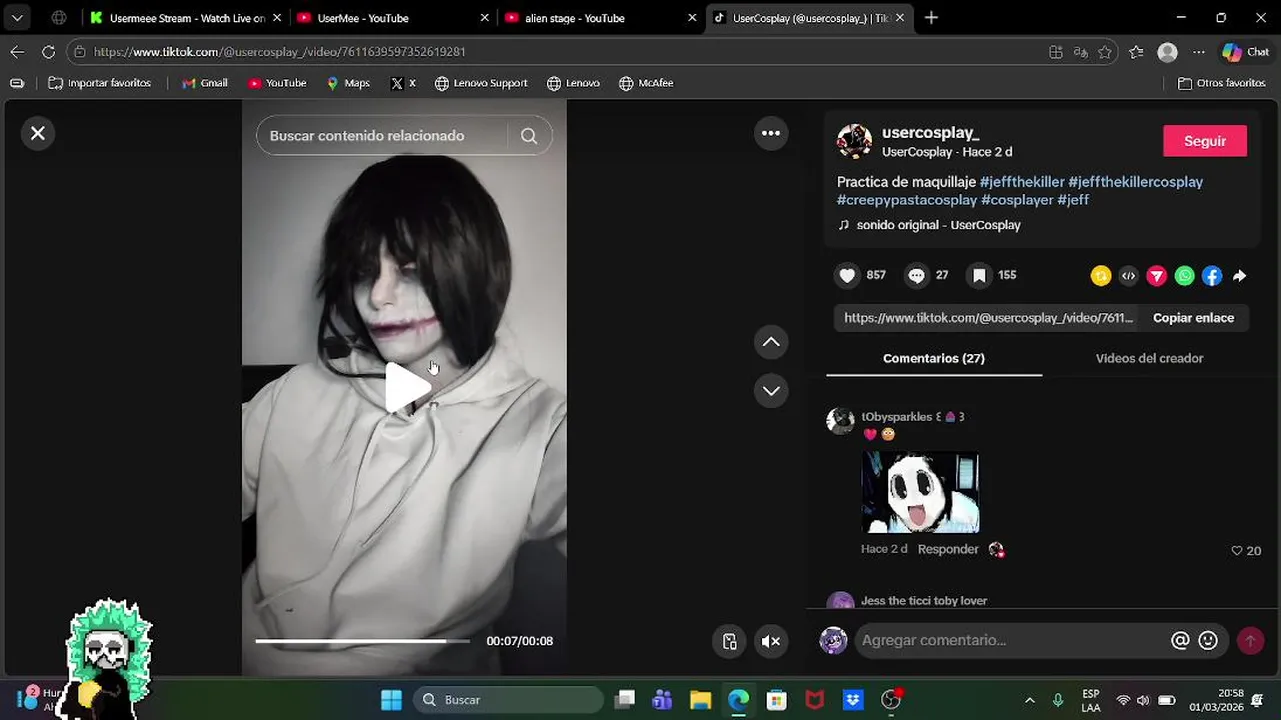Play the paused video
This screenshot has width=1281, height=720.
[406, 388]
